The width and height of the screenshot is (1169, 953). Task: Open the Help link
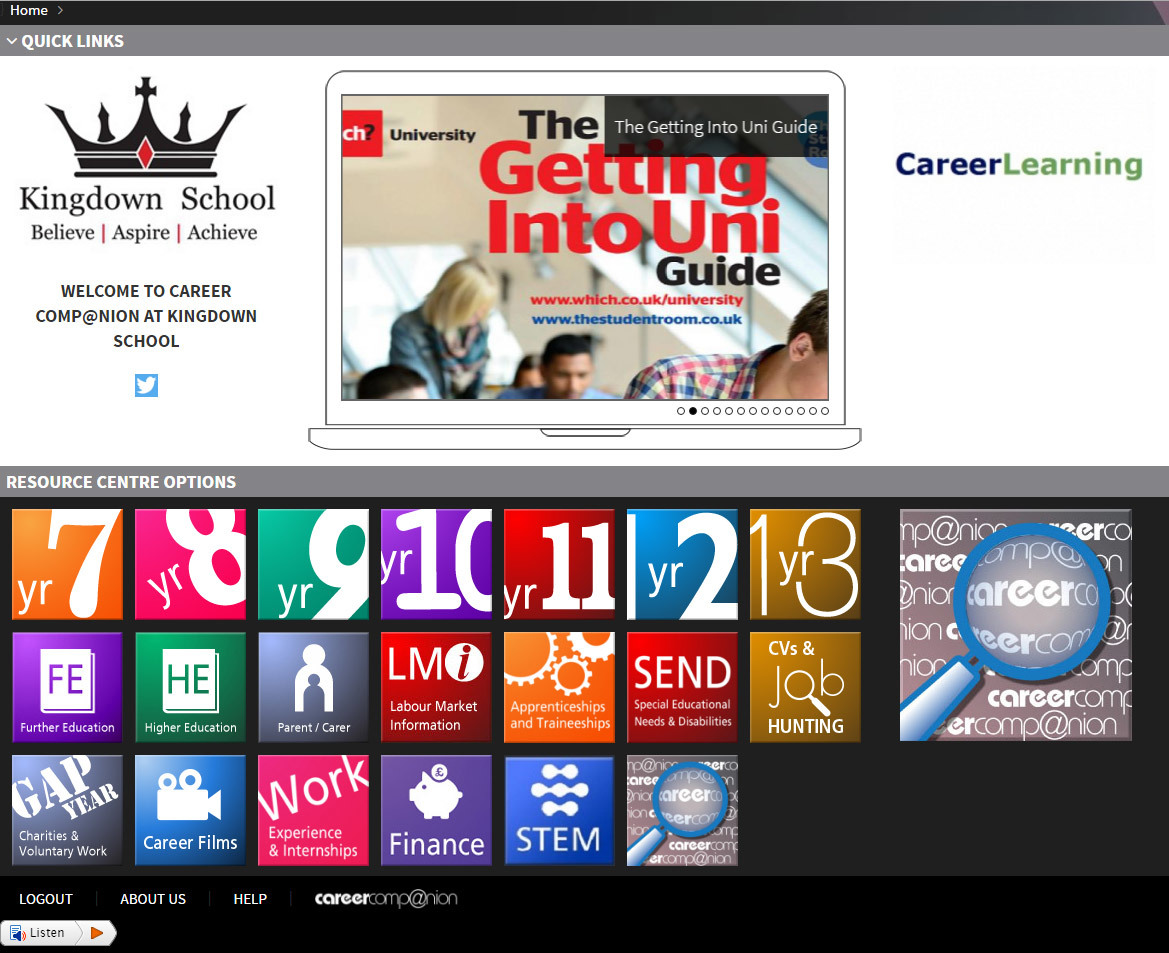[250, 899]
